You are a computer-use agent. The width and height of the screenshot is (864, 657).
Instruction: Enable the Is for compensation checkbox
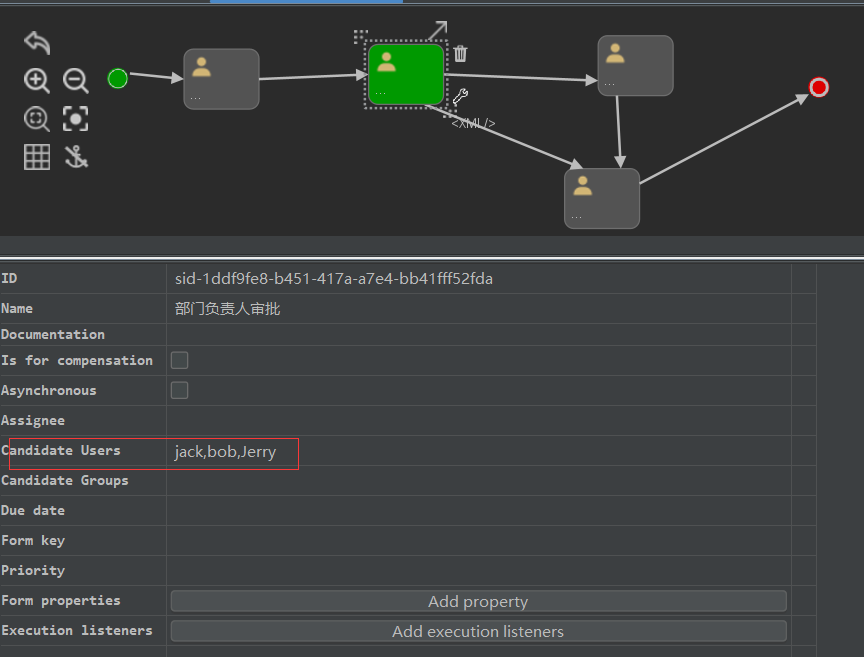(180, 360)
